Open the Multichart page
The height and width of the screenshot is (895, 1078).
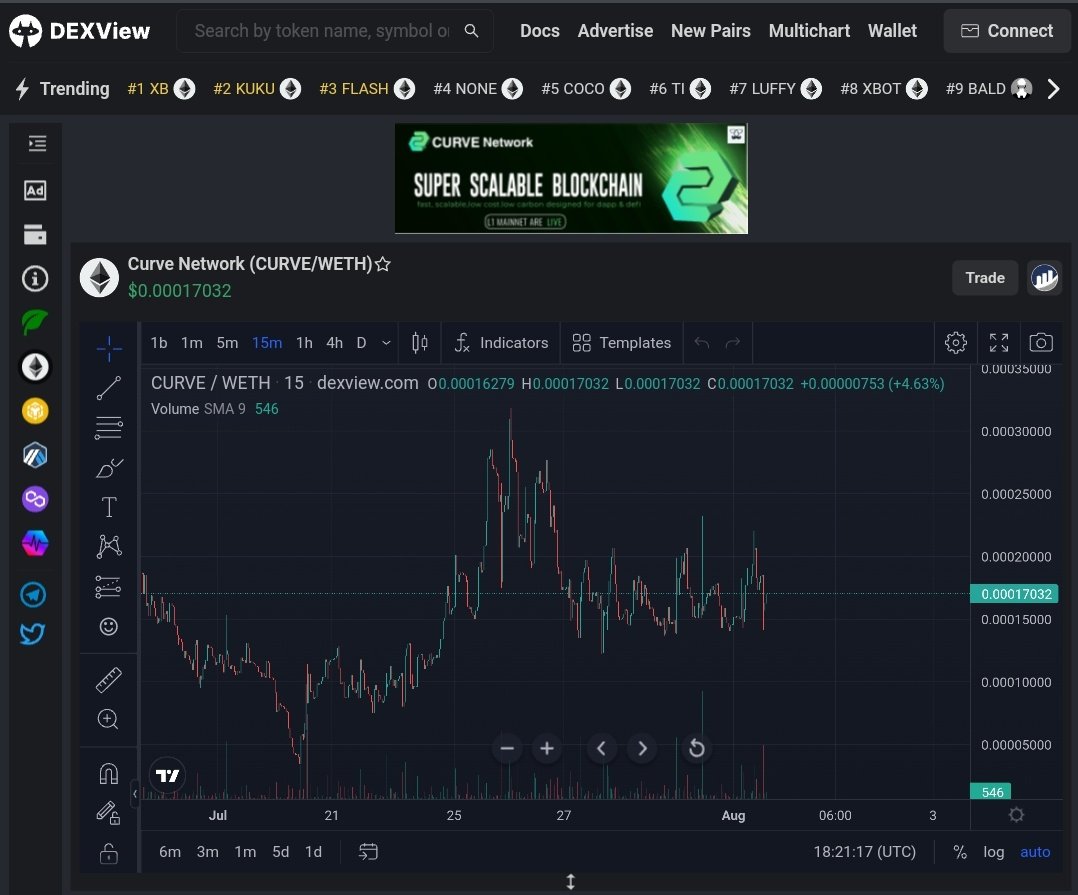(x=809, y=31)
